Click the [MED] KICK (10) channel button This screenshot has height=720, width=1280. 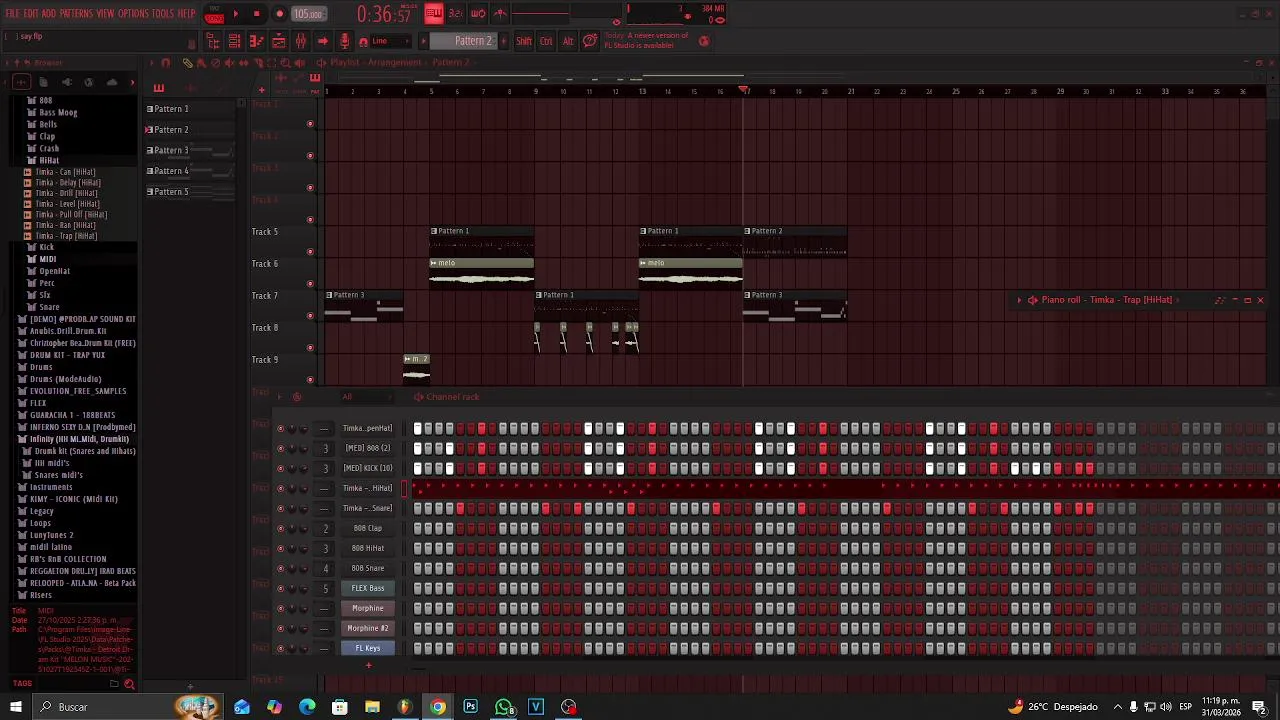(x=368, y=468)
